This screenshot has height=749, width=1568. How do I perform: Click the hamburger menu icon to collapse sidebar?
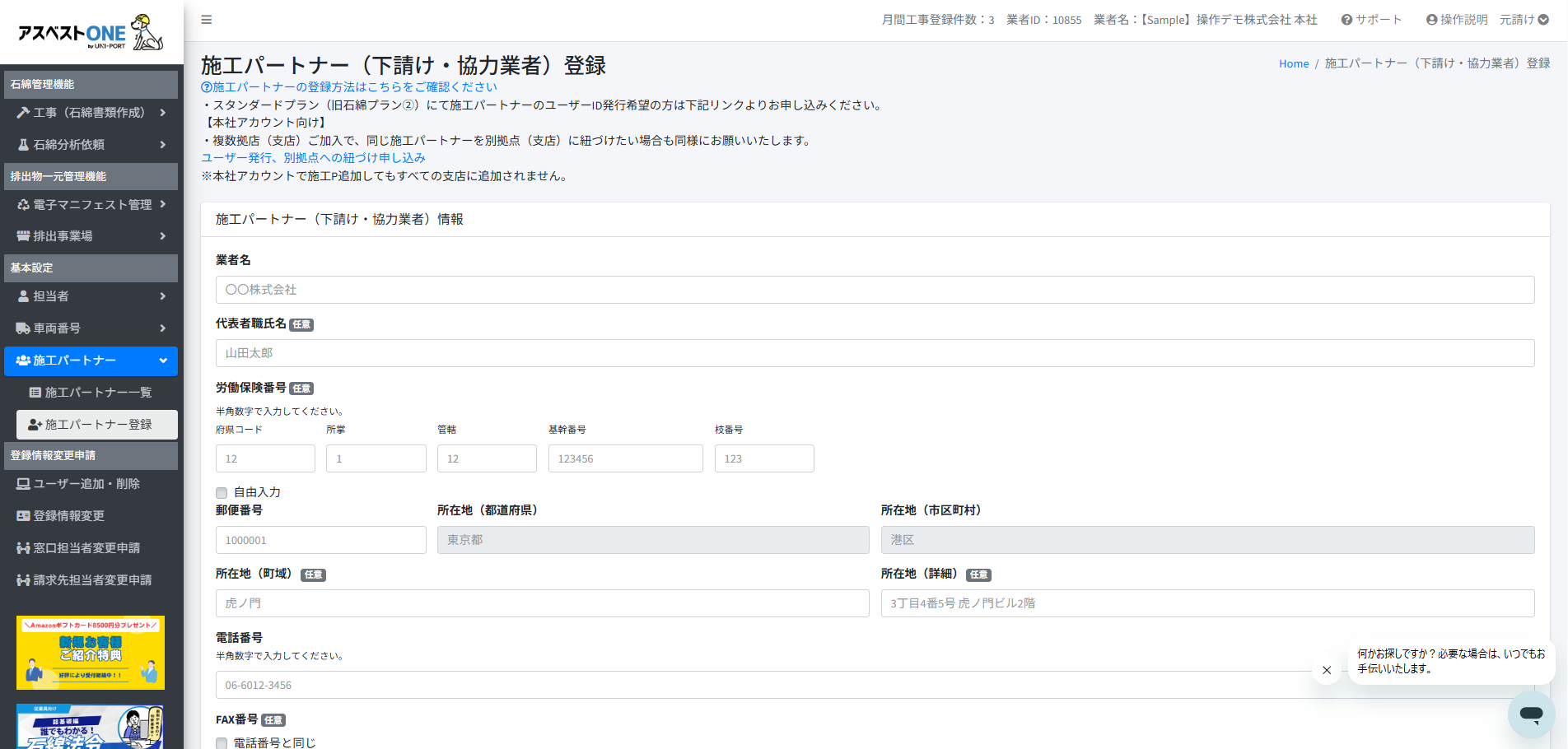pyautogui.click(x=207, y=20)
